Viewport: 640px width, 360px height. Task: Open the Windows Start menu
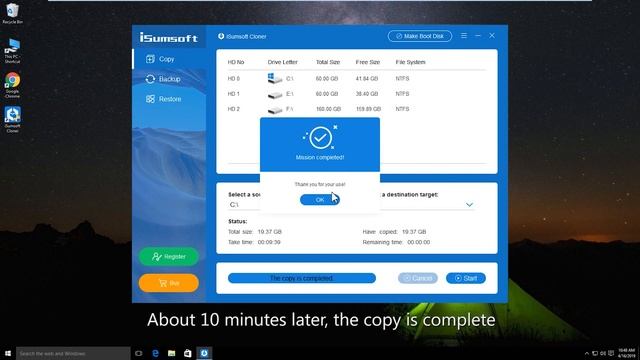tap(8, 353)
